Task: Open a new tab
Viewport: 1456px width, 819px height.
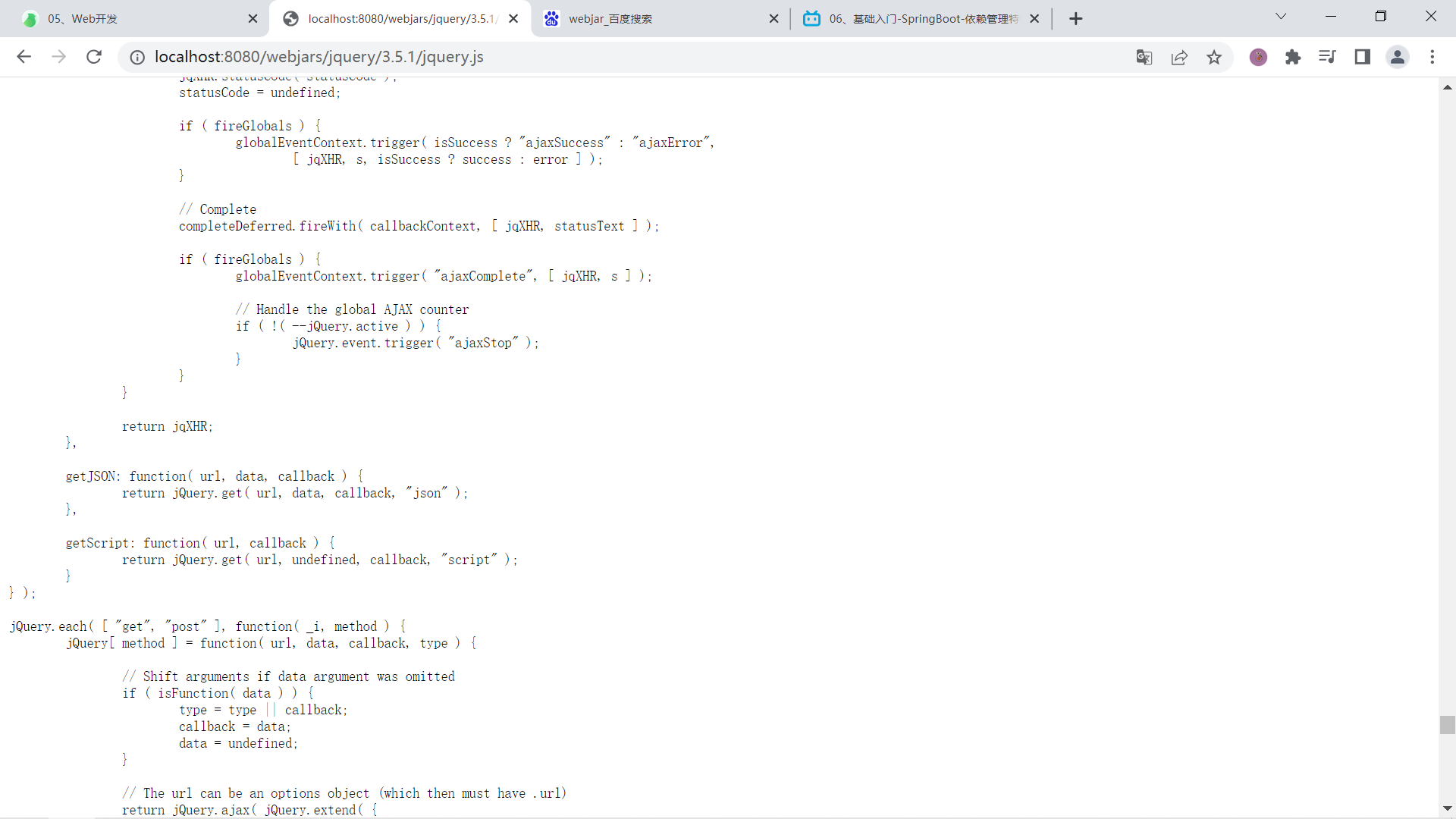Action: 1075,19
